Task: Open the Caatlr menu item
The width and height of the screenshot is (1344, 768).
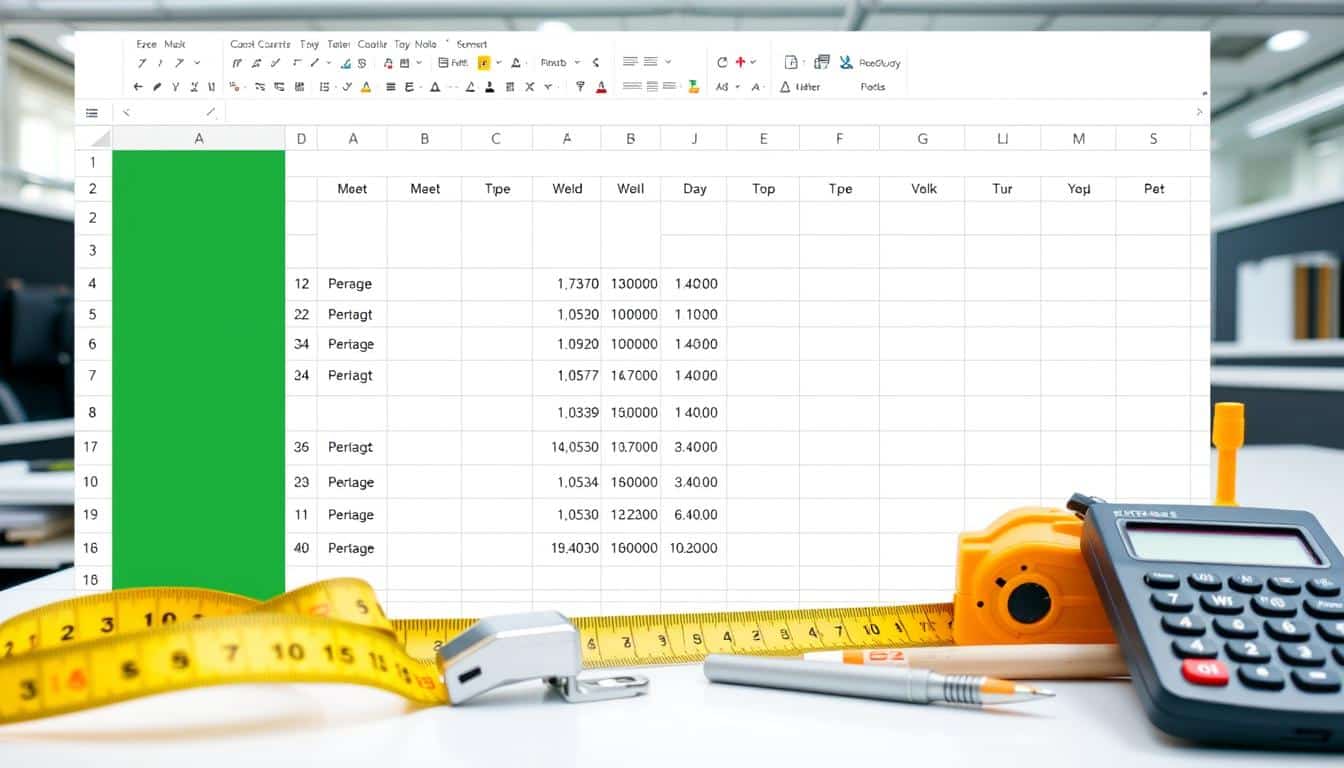Action: click(x=372, y=44)
